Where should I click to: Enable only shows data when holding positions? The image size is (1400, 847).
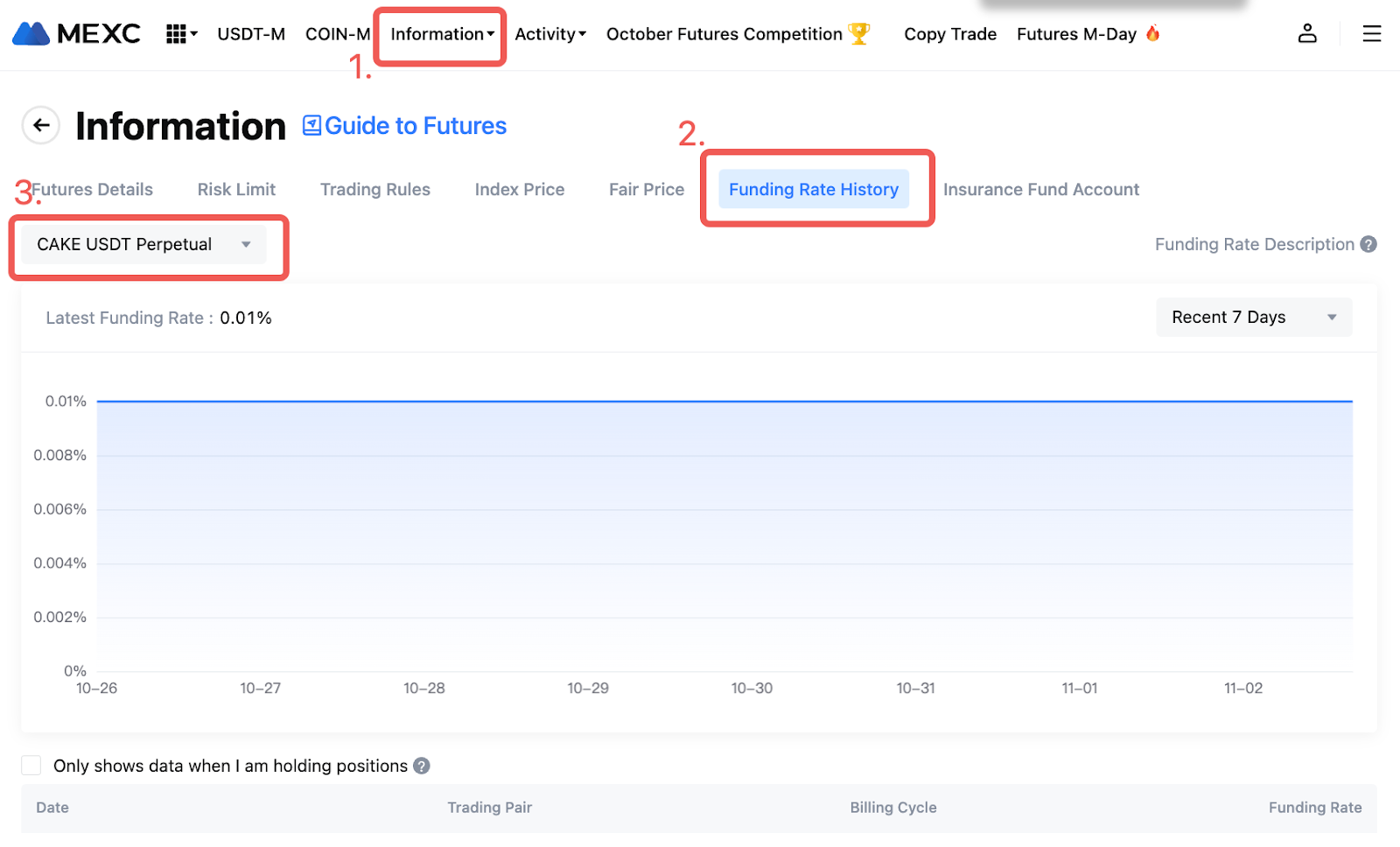click(x=31, y=766)
